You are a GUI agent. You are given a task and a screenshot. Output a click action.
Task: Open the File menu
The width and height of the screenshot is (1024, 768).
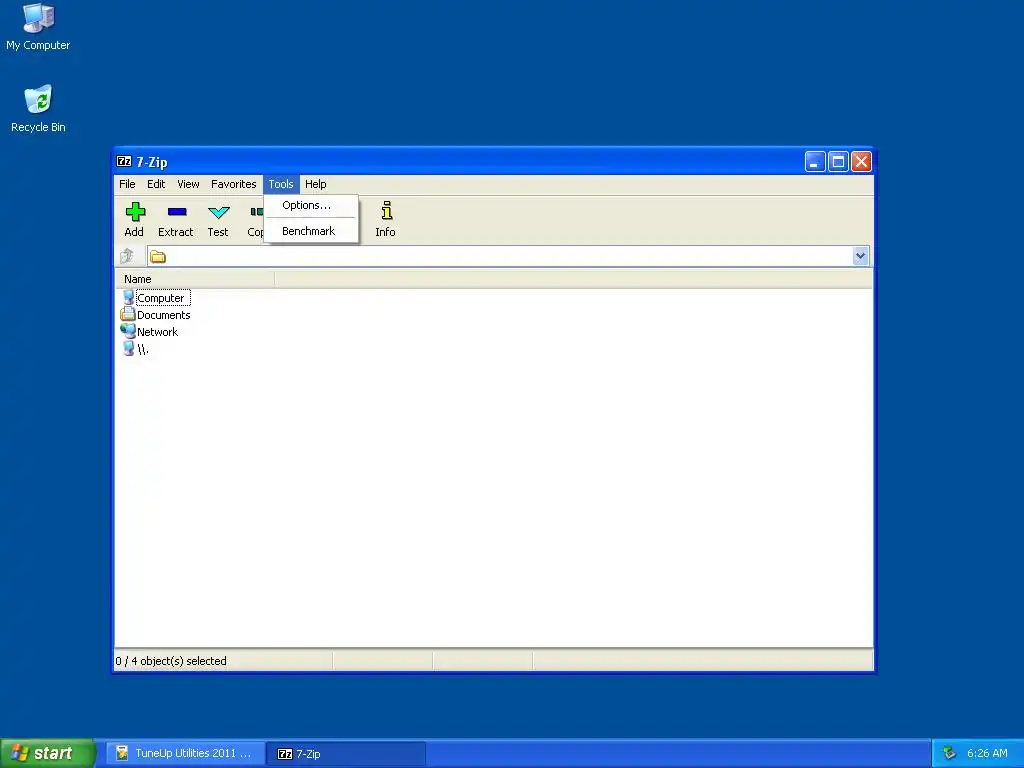tap(127, 184)
